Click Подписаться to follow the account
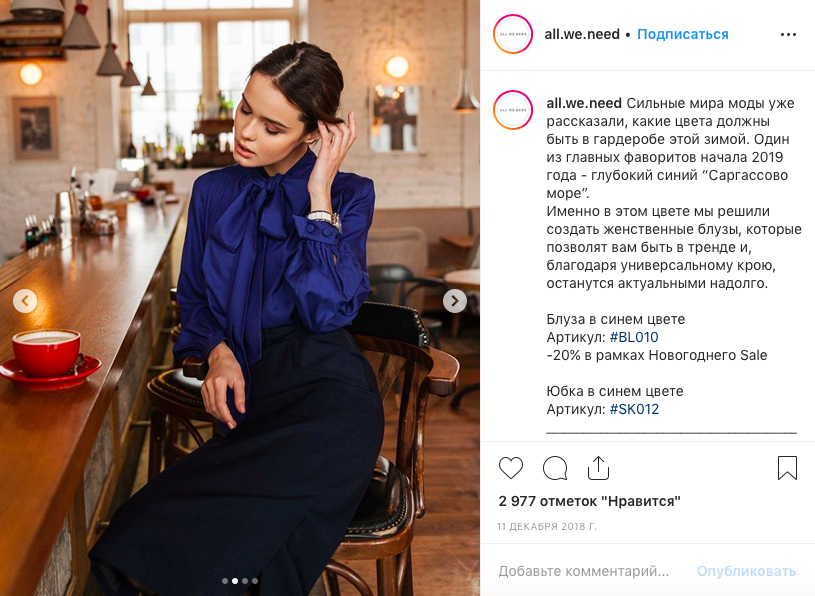This screenshot has height=596, width=815. tap(682, 34)
